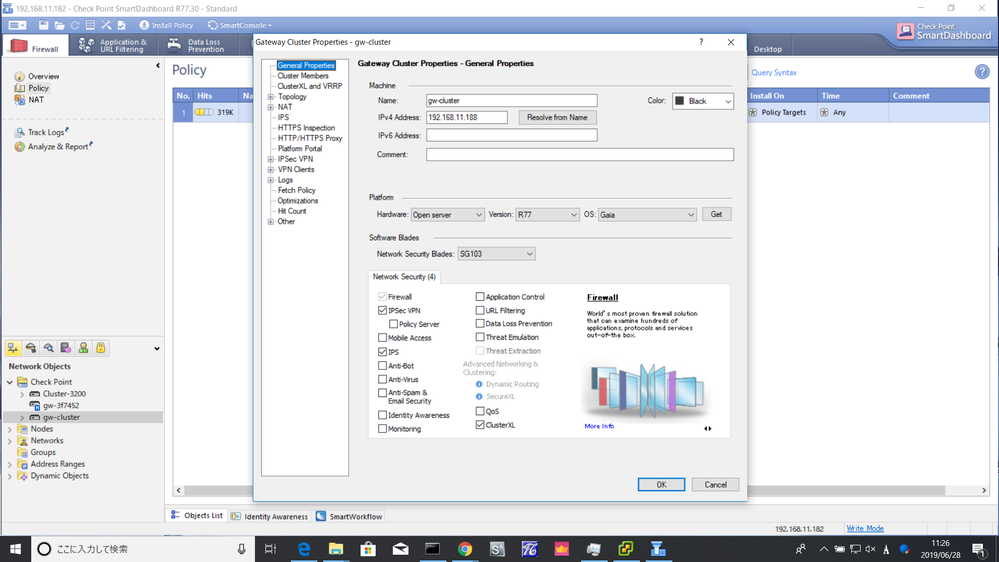999x562 pixels.
Task: Expand IPSec VPN node in dialog tree
Action: point(271,159)
